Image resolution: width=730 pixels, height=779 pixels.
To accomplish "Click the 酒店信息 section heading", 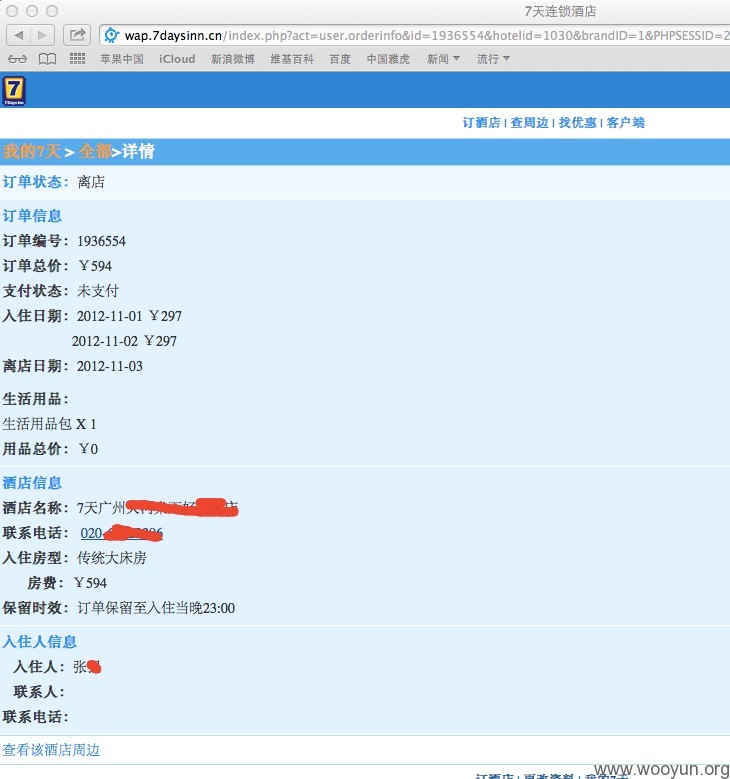I will pos(32,482).
